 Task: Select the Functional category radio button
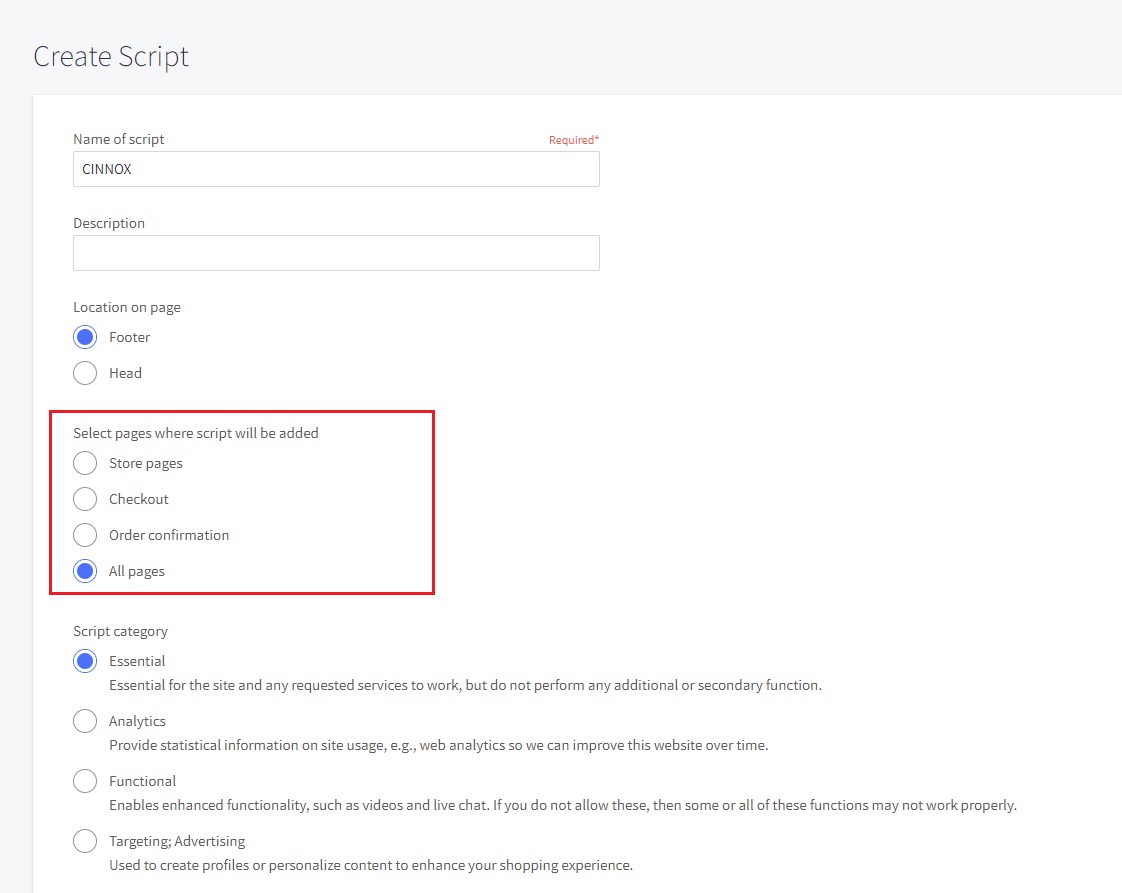(86, 781)
